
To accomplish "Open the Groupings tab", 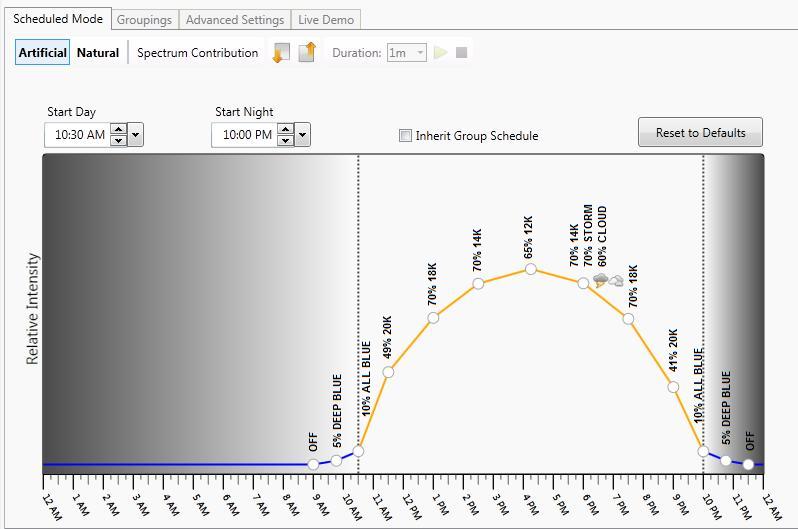I will pyautogui.click(x=144, y=20).
